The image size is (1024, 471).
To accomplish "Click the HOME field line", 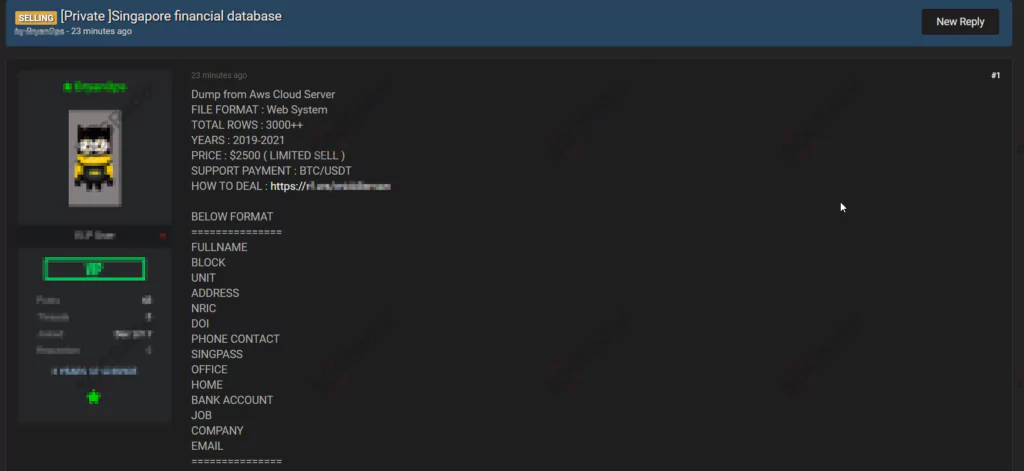I will [207, 385].
